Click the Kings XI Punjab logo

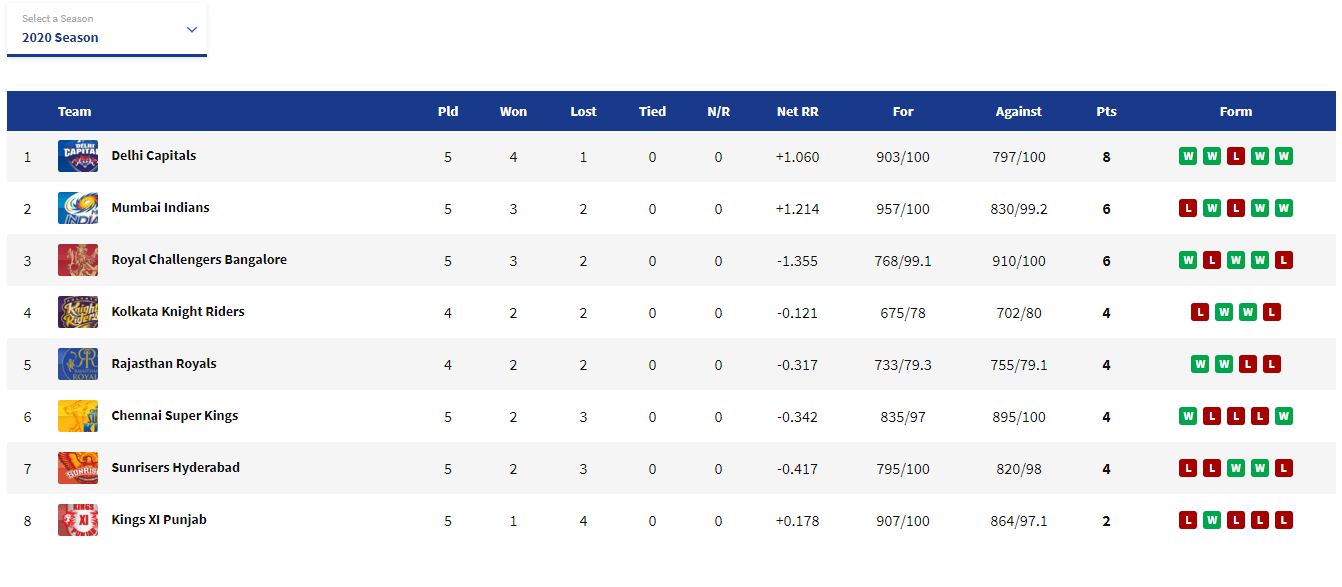click(78, 520)
